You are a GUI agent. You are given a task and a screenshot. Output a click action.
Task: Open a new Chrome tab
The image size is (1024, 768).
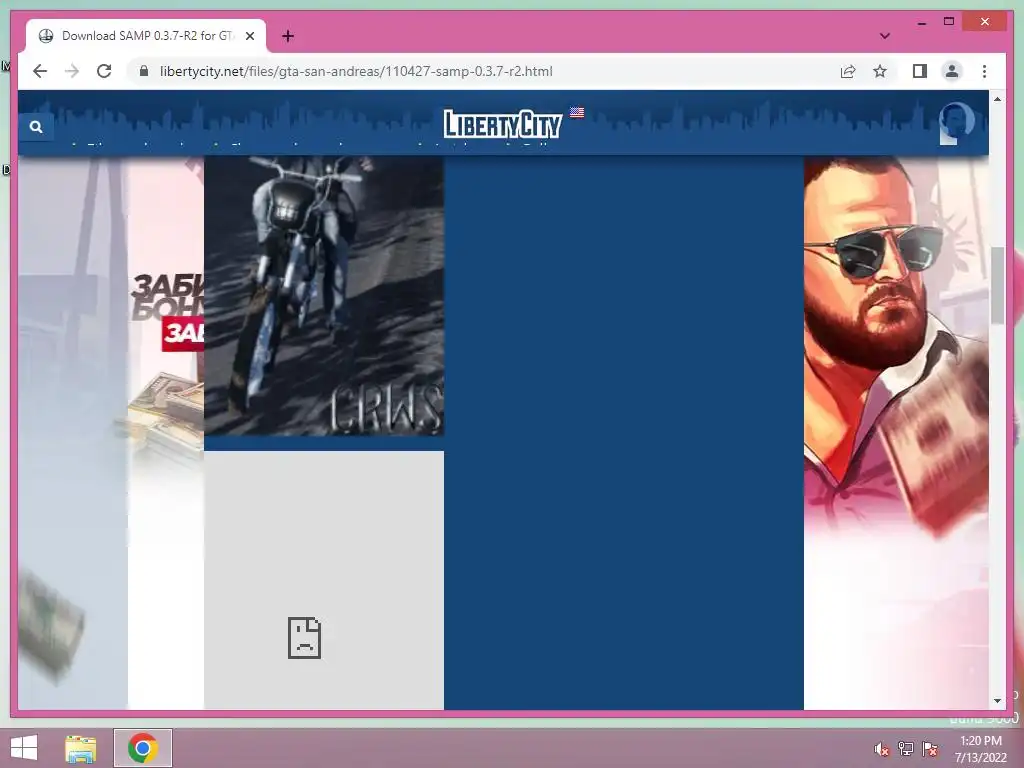[x=288, y=36]
